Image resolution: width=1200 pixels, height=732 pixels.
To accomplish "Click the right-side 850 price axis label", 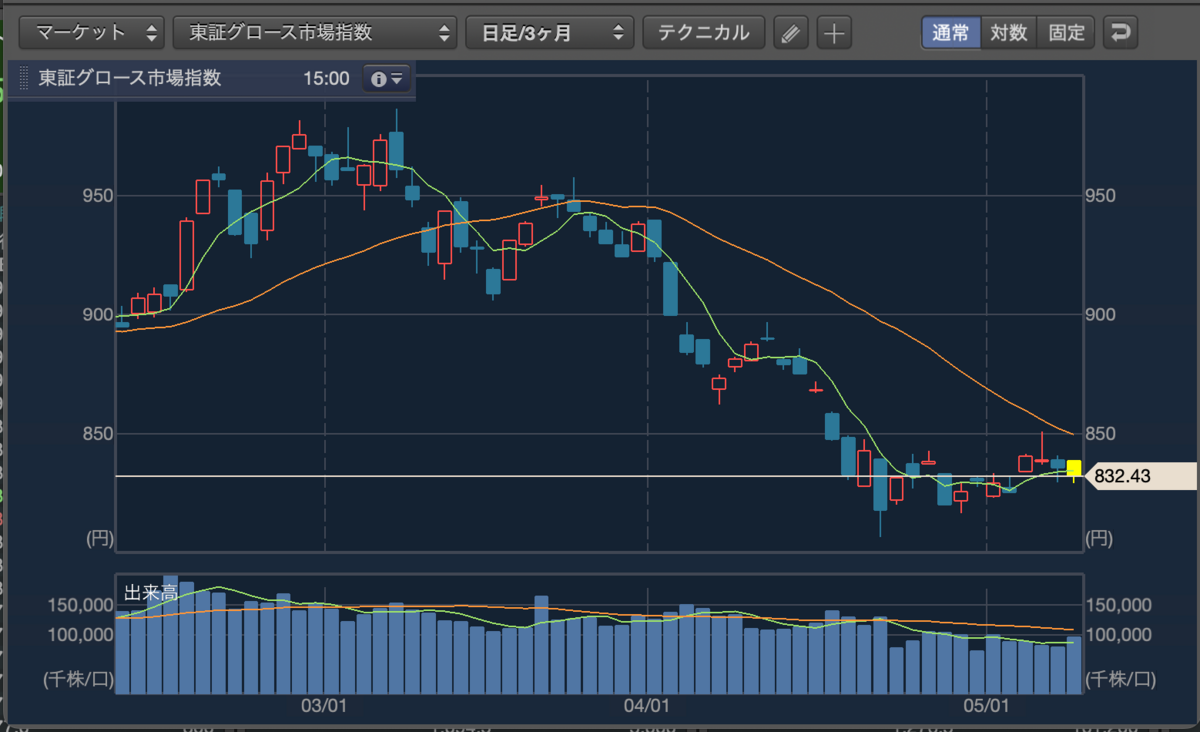I will 1100,434.
